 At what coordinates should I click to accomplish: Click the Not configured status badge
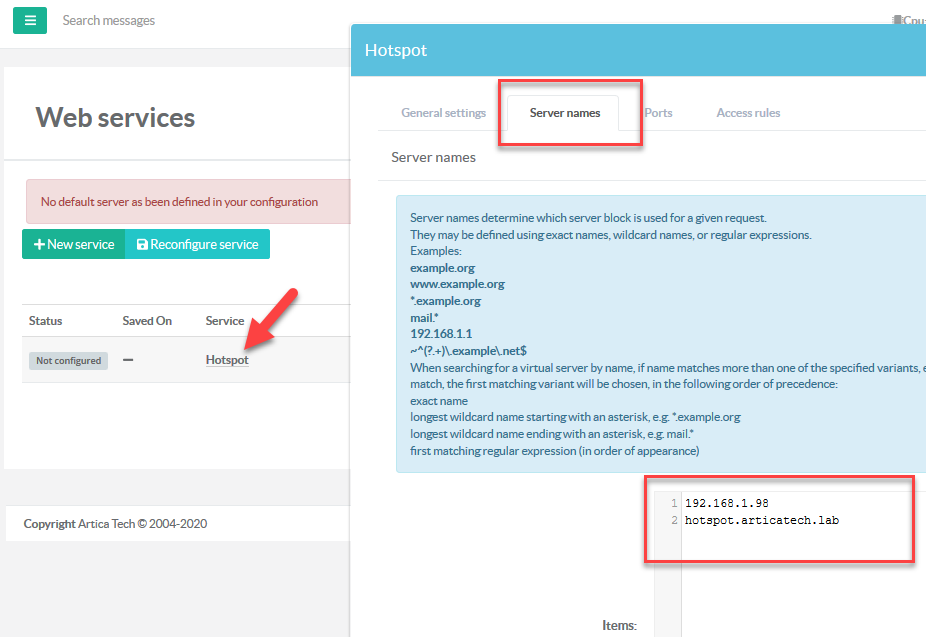[x=69, y=361]
